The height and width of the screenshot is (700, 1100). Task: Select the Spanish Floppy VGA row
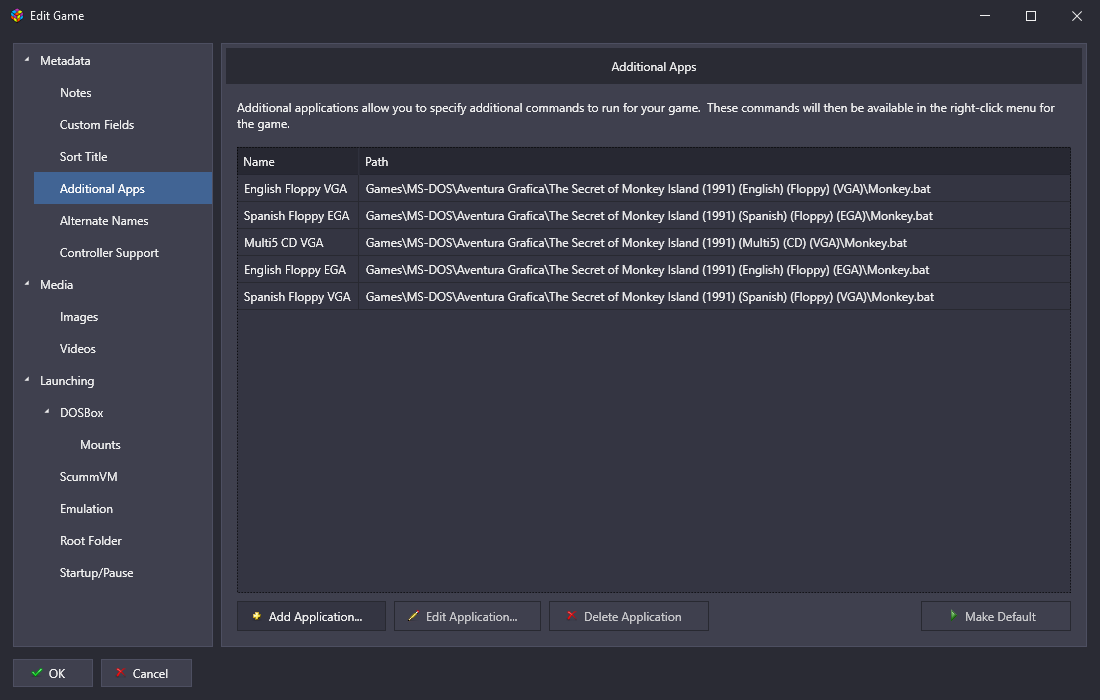[654, 297]
